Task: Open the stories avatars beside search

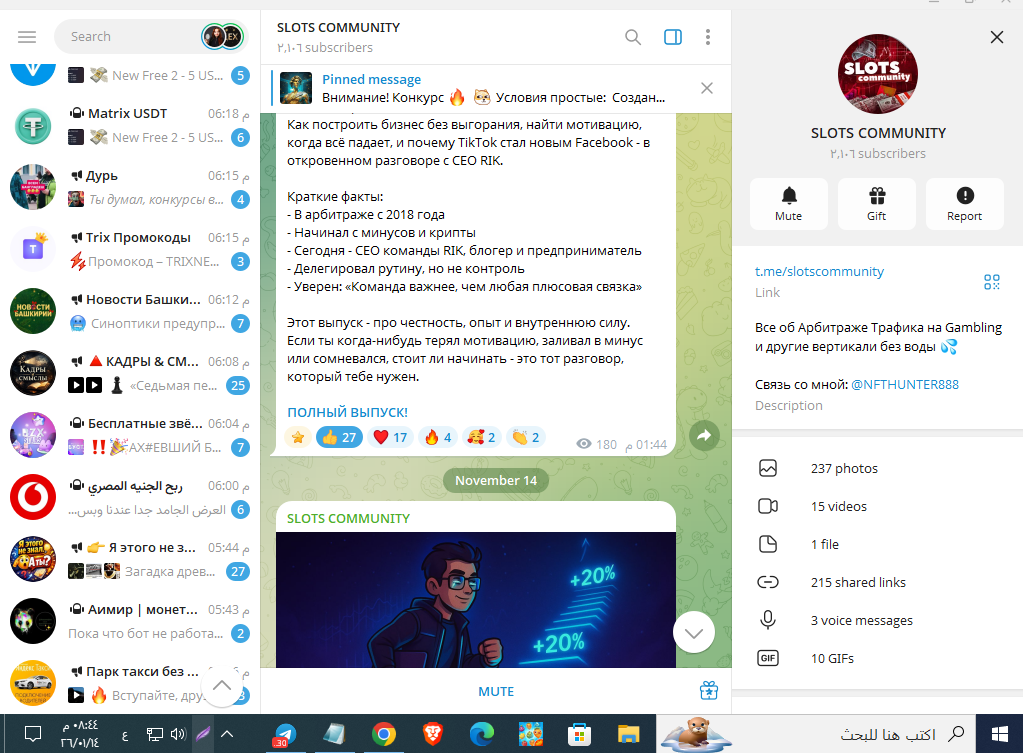Action: (222, 37)
